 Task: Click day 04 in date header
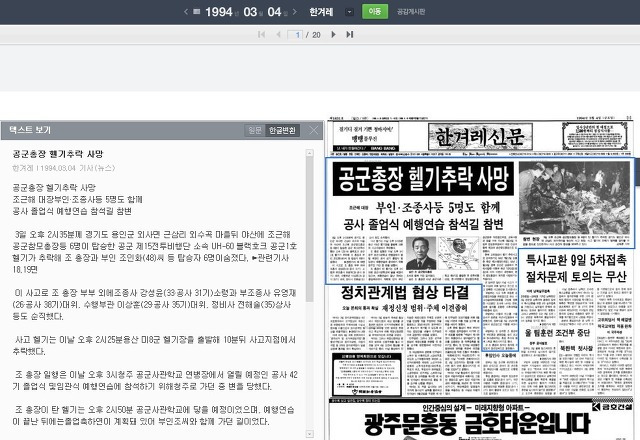click(274, 12)
